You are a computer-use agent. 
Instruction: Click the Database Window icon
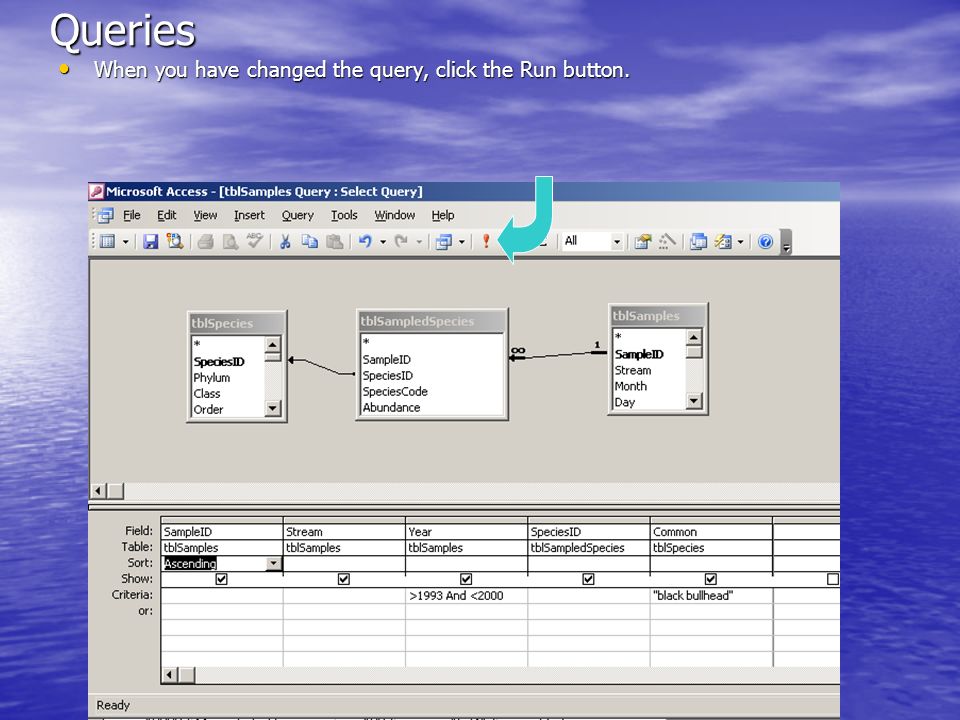[698, 241]
